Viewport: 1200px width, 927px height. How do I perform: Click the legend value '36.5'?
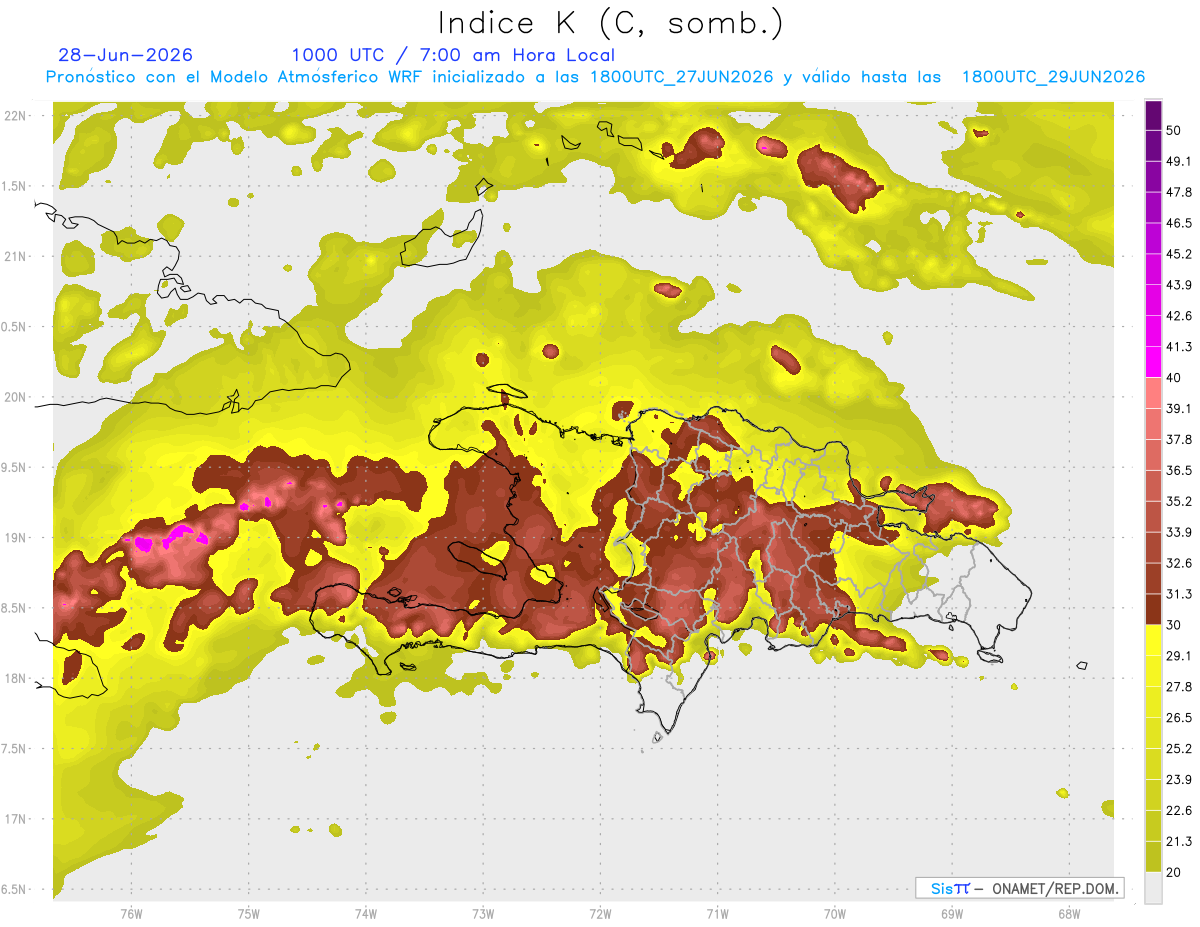(1179, 470)
